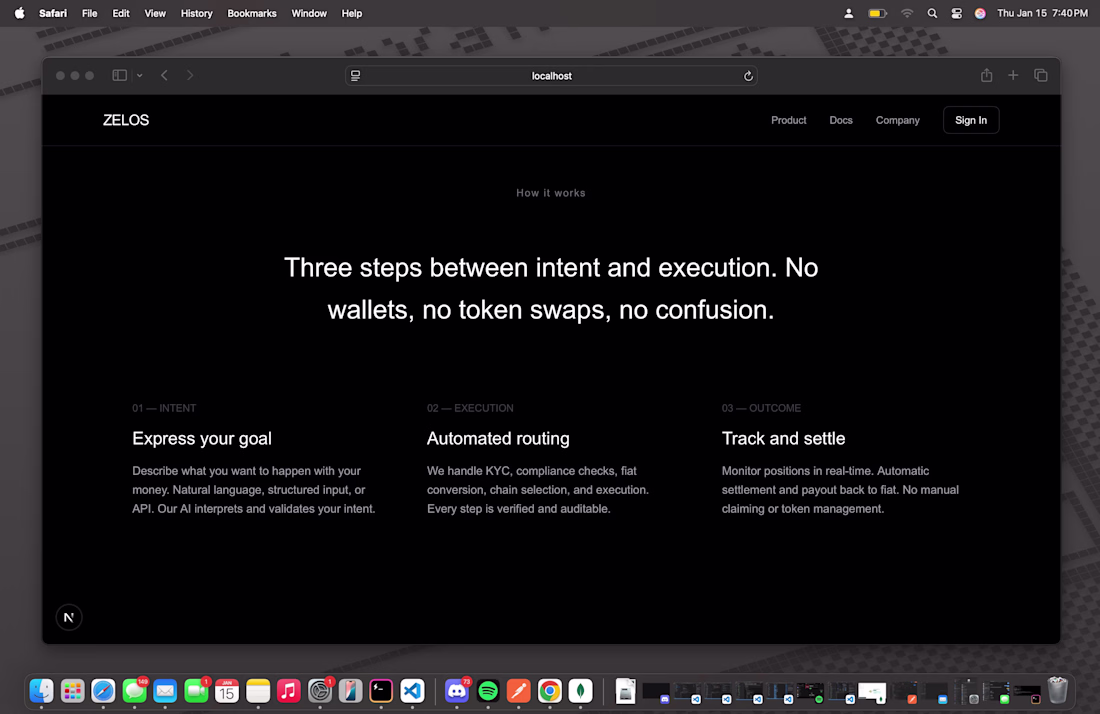Click the "Track and settle" heading

click(x=783, y=438)
